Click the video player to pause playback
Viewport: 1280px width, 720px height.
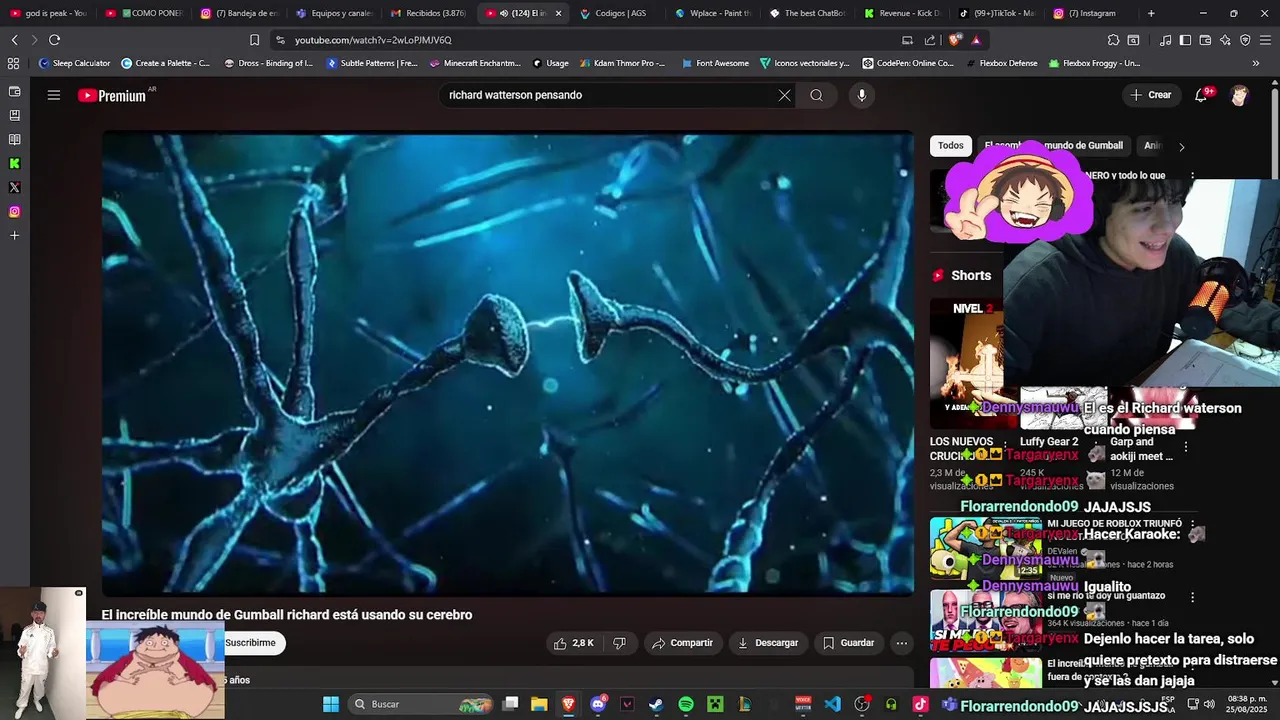pos(508,363)
